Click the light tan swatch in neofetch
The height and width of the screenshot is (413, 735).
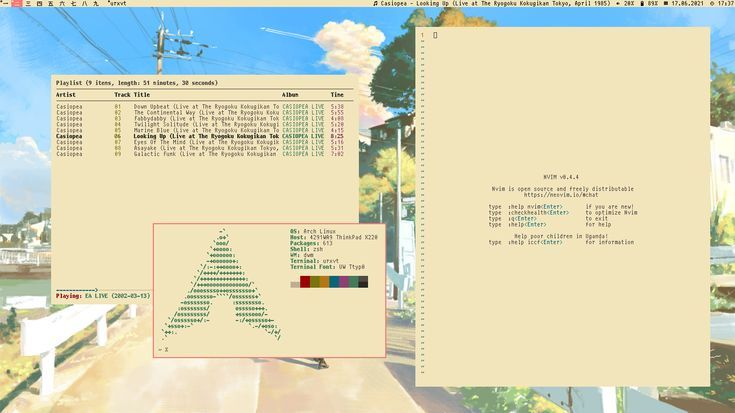(x=295, y=285)
